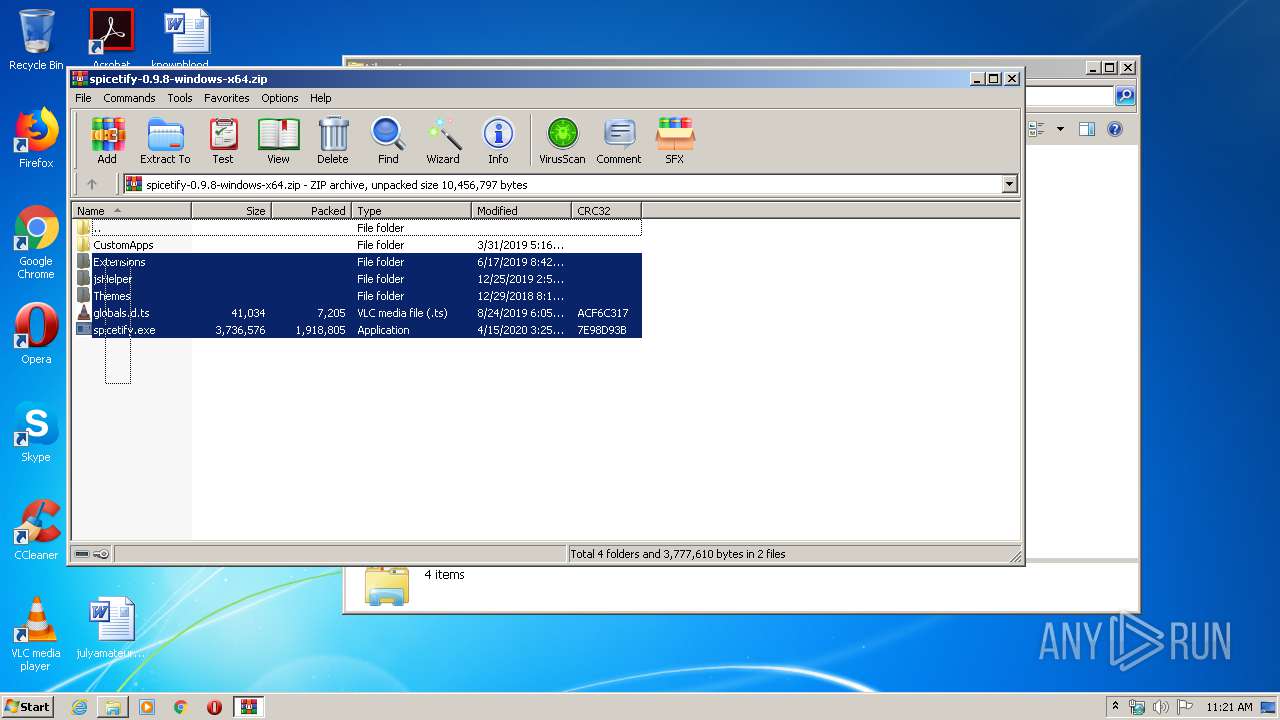Sort by the Size column header
Image resolution: width=1280 pixels, height=720 pixels.
point(231,210)
